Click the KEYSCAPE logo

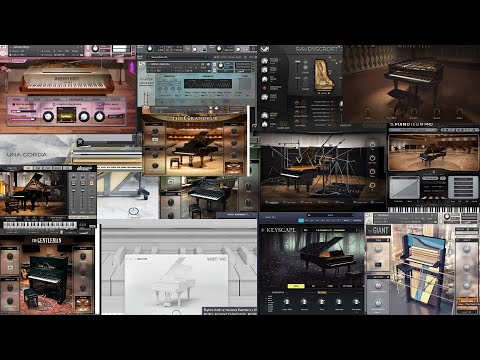(x=281, y=230)
